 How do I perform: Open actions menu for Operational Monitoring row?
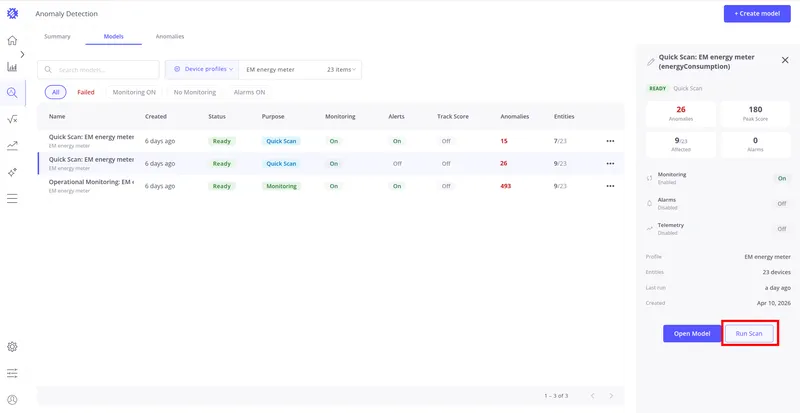coord(610,186)
